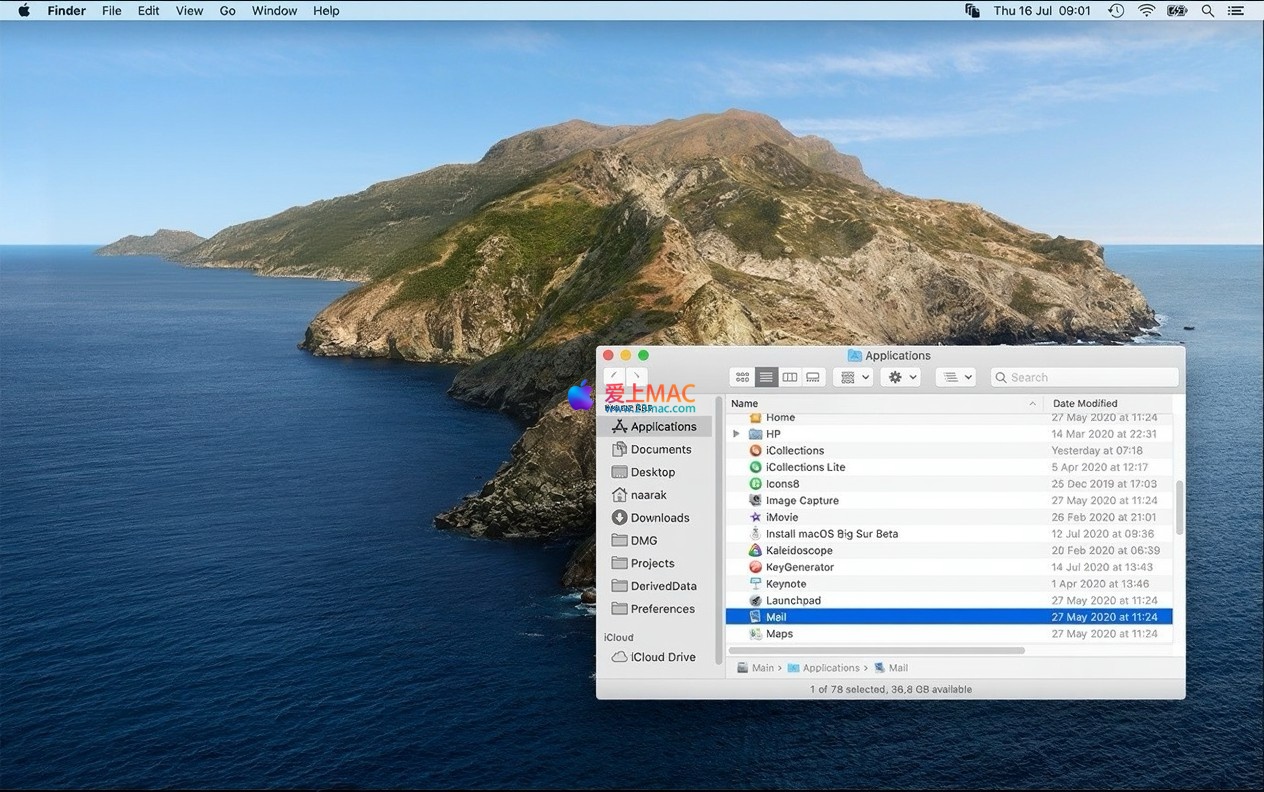Click the Wi-Fi status icon
The width and height of the screenshot is (1264, 792).
(x=1147, y=11)
